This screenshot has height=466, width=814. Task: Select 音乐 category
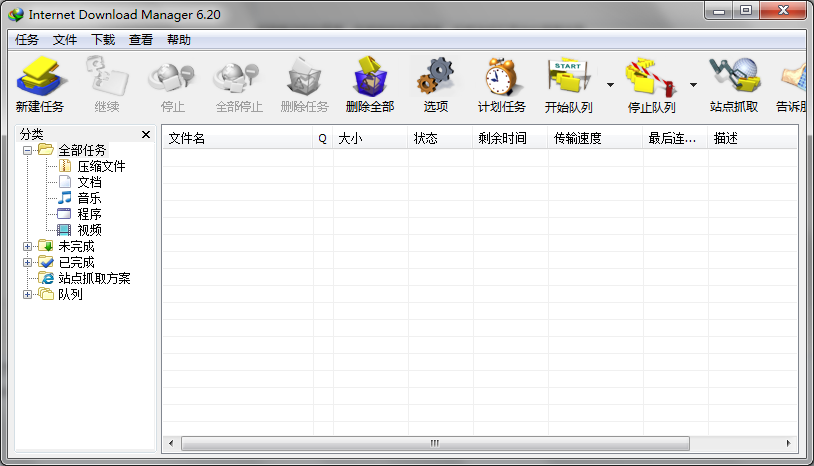pyautogui.click(x=89, y=198)
